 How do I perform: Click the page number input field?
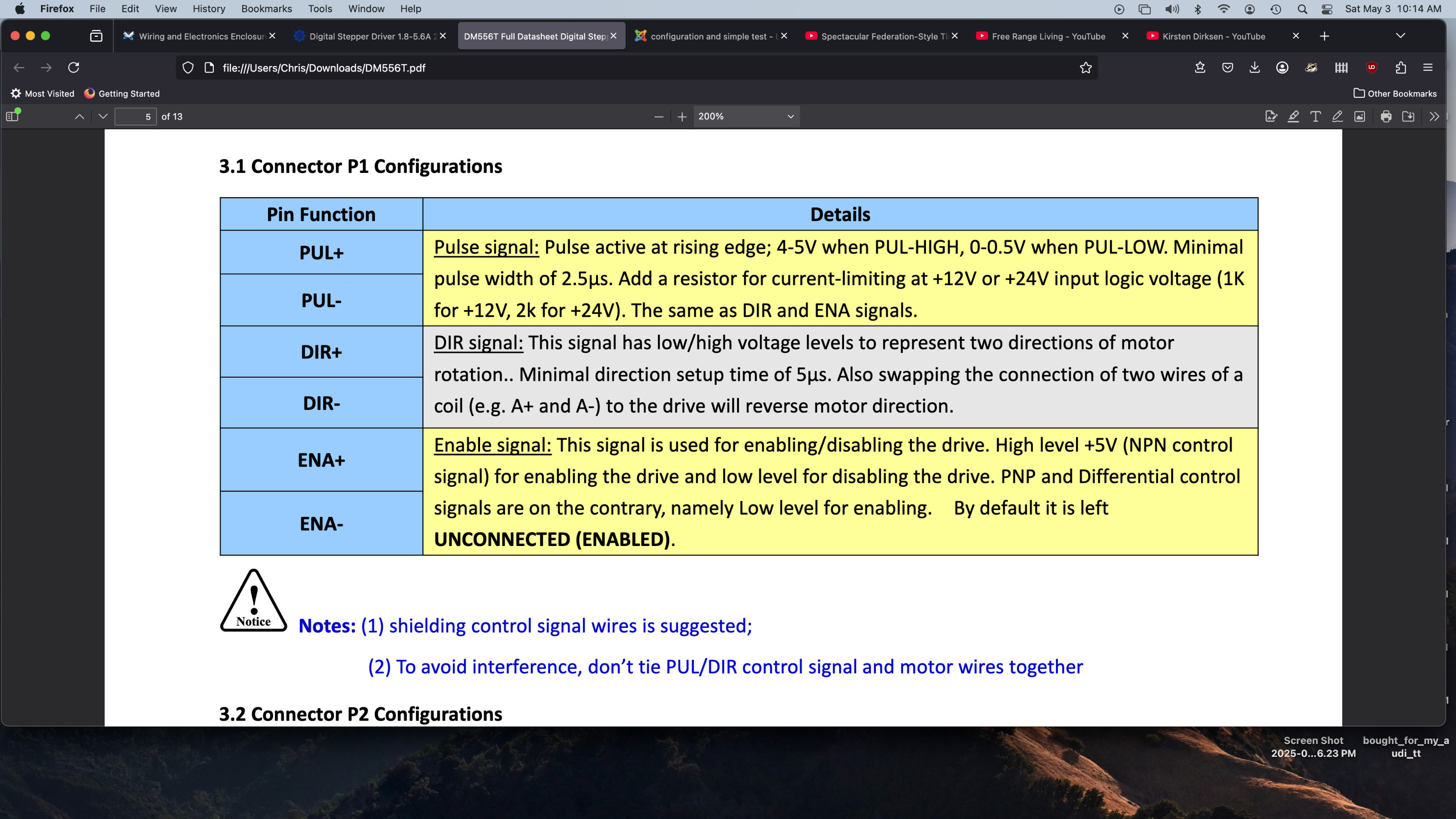(136, 116)
